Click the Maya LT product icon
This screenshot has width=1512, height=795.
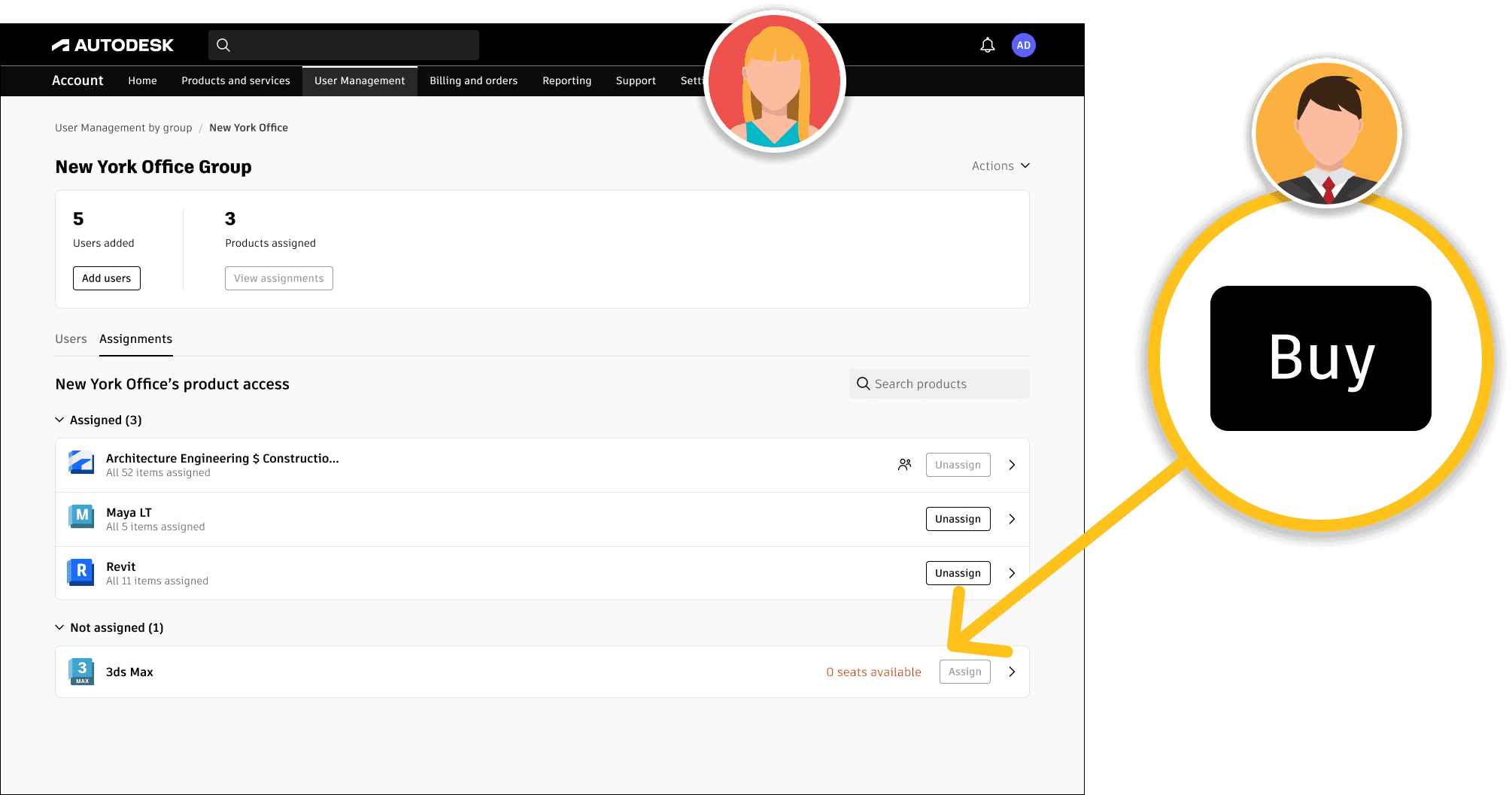[x=81, y=516]
